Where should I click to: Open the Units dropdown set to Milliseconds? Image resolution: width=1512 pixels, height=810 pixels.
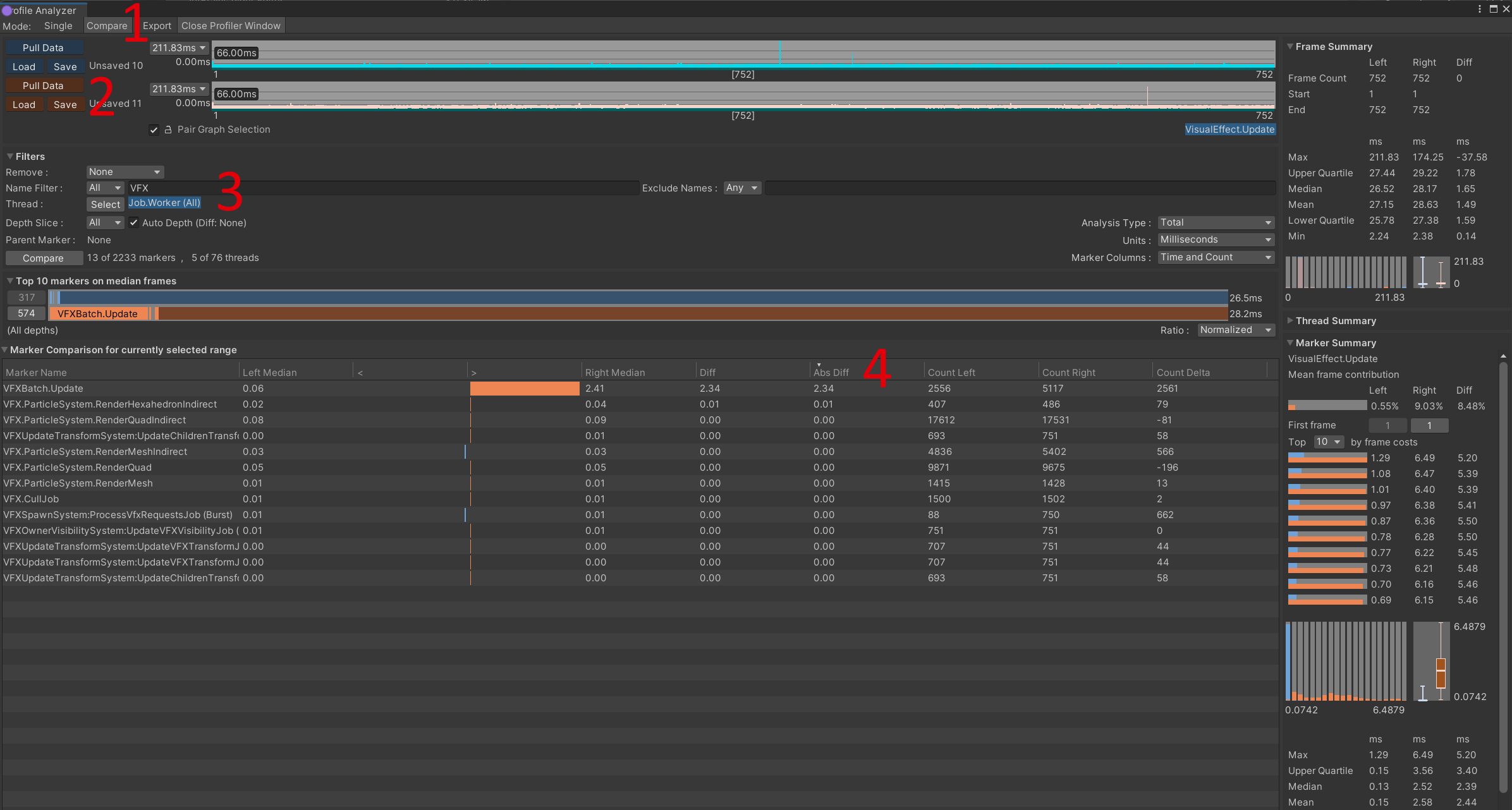click(x=1216, y=239)
